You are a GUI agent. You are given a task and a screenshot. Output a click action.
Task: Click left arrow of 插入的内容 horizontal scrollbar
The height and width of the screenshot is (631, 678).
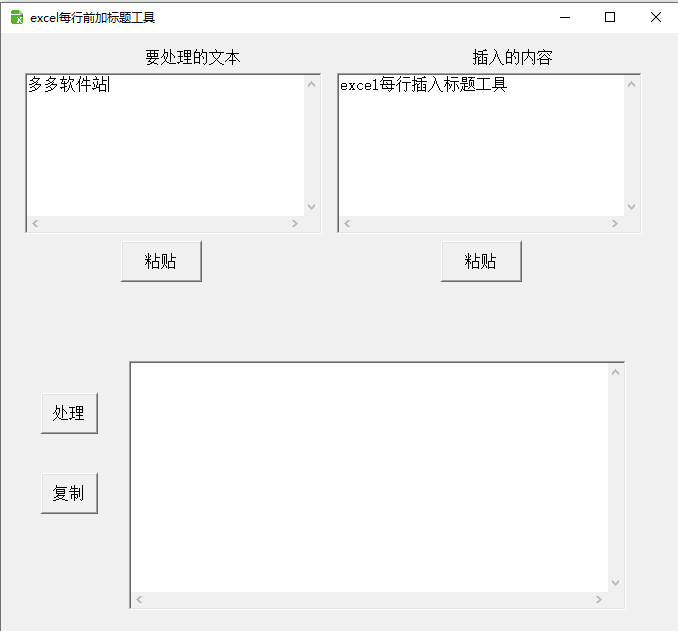point(347,224)
